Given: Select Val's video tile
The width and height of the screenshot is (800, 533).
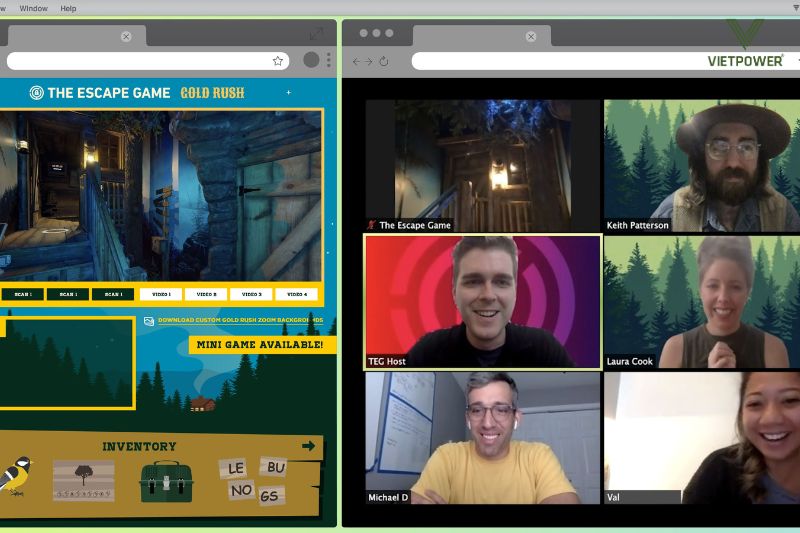Looking at the screenshot, I should pos(702,438).
